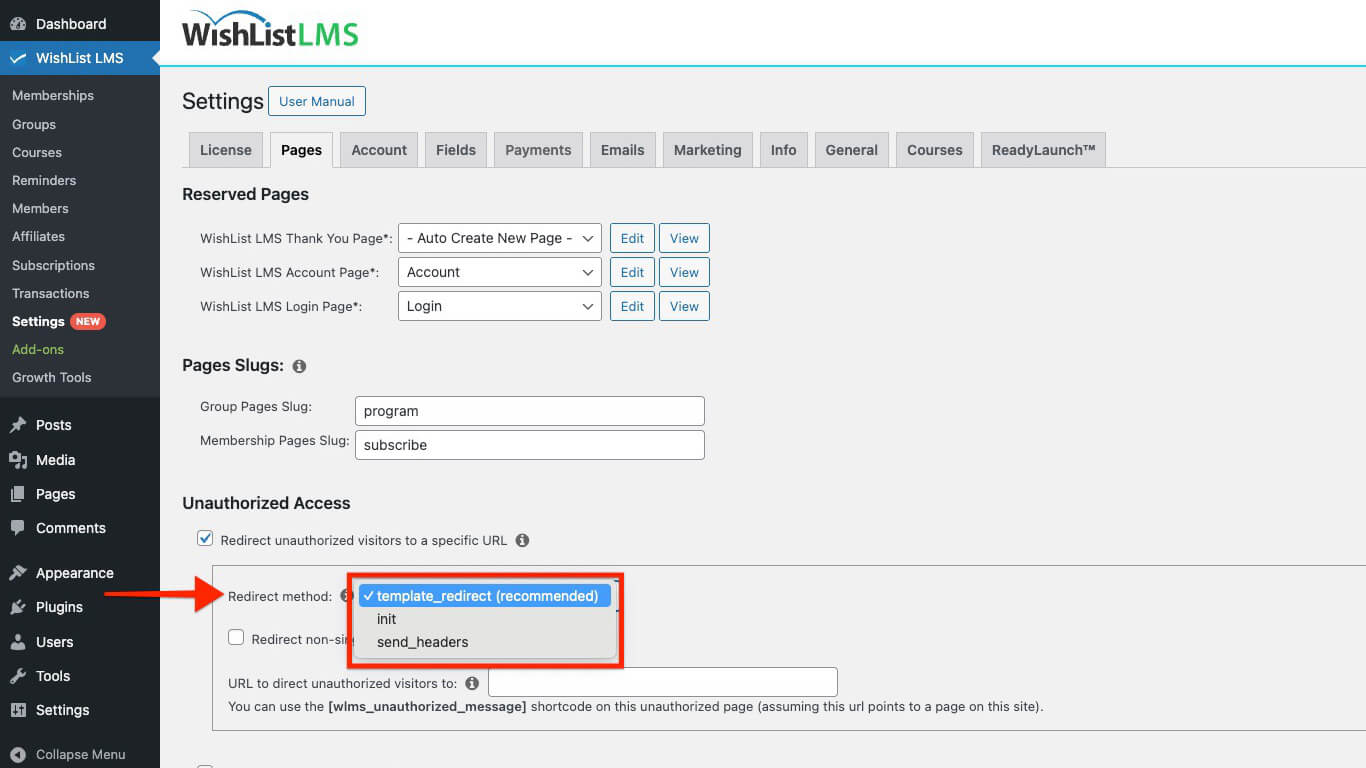Open the WishList LMS Login Page dropdown
The width and height of the screenshot is (1366, 768).
pyautogui.click(x=499, y=306)
